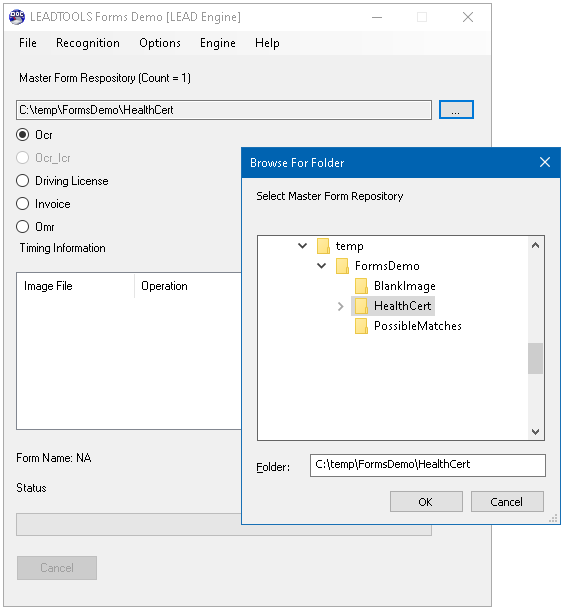Viewport: 563px width, 612px height.
Task: Select the Ocr radio button
Action: (22, 135)
